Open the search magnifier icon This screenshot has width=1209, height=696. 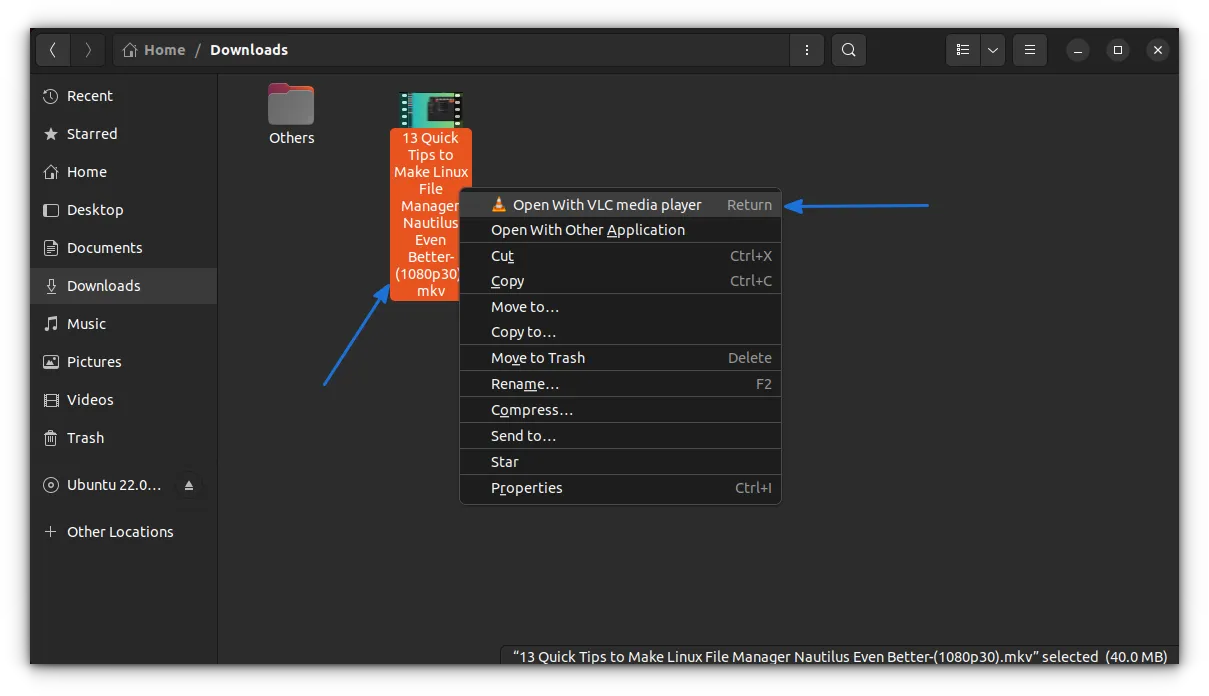pyautogui.click(x=848, y=50)
